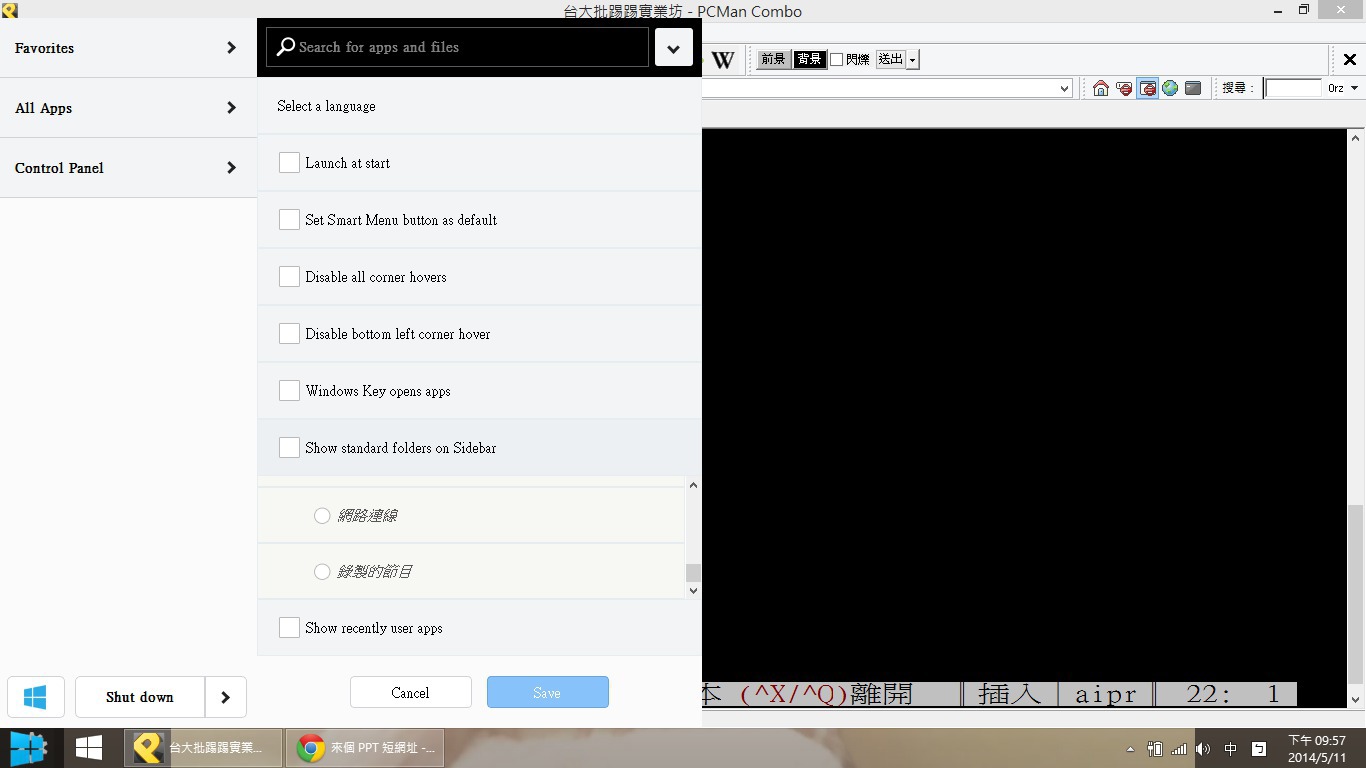Click the Windows logo button in Smart Menu
Viewport: 1366px width, 768px height.
tap(35, 697)
